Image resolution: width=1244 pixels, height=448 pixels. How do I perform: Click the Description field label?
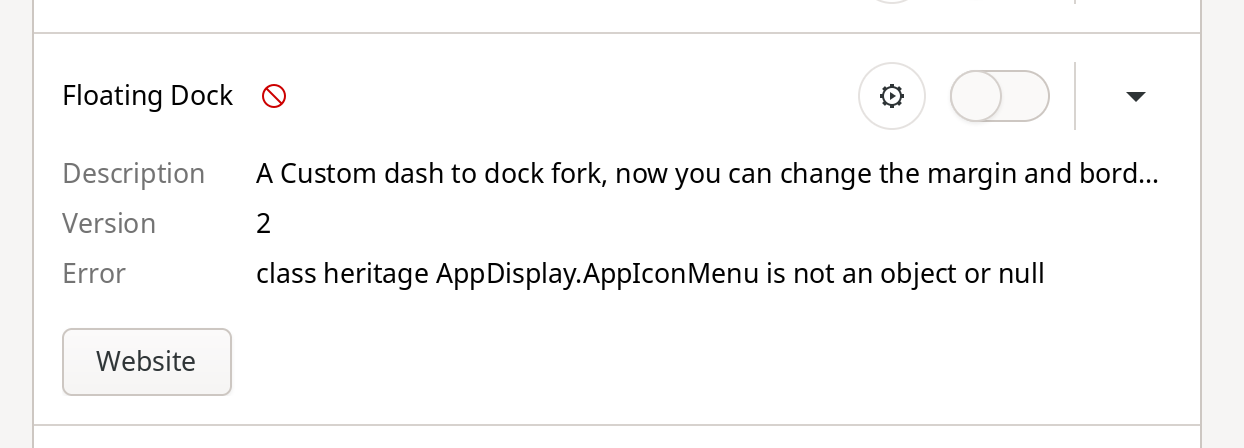click(134, 174)
